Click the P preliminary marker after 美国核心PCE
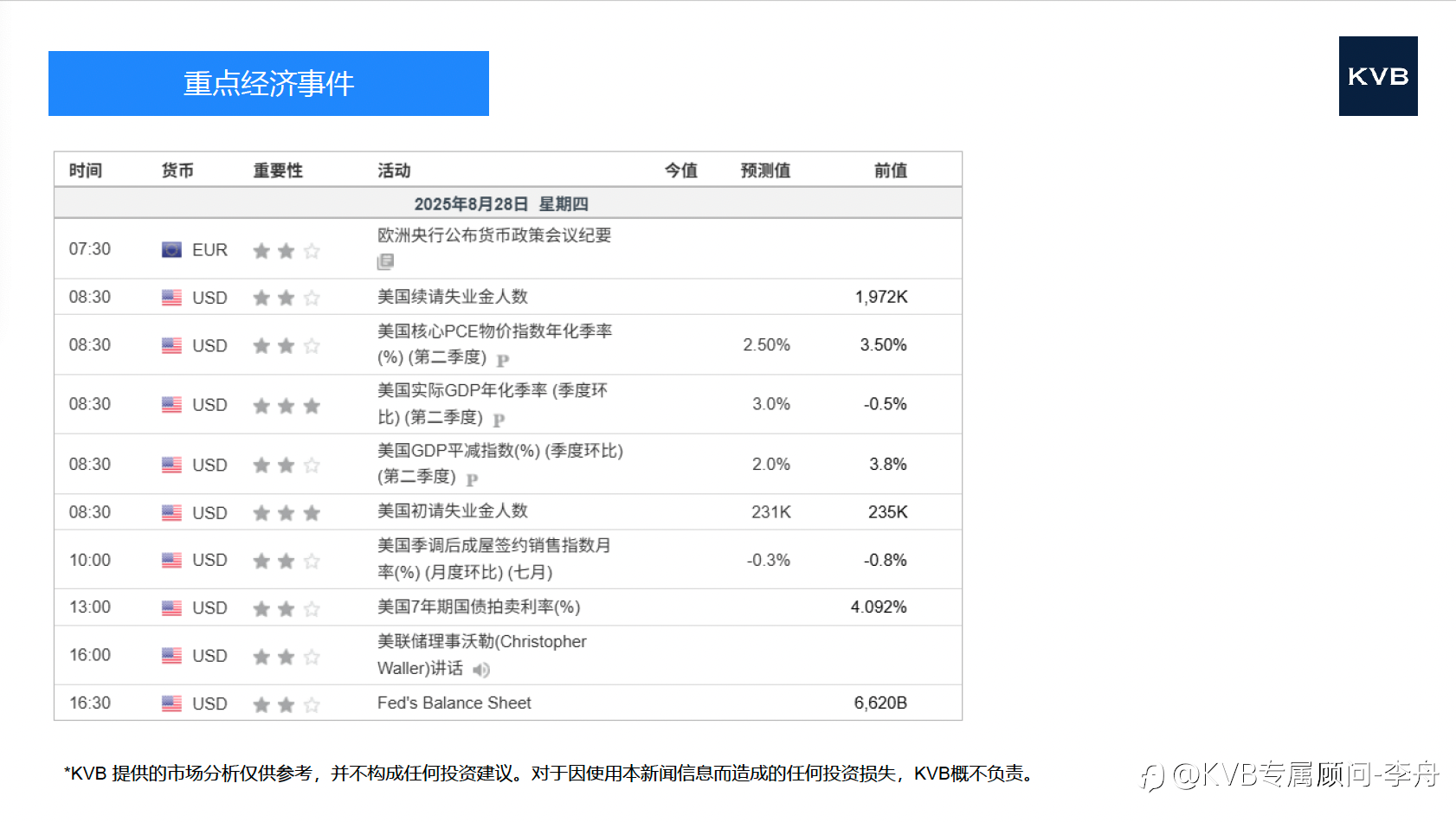This screenshot has height=822, width=1456. tap(503, 360)
